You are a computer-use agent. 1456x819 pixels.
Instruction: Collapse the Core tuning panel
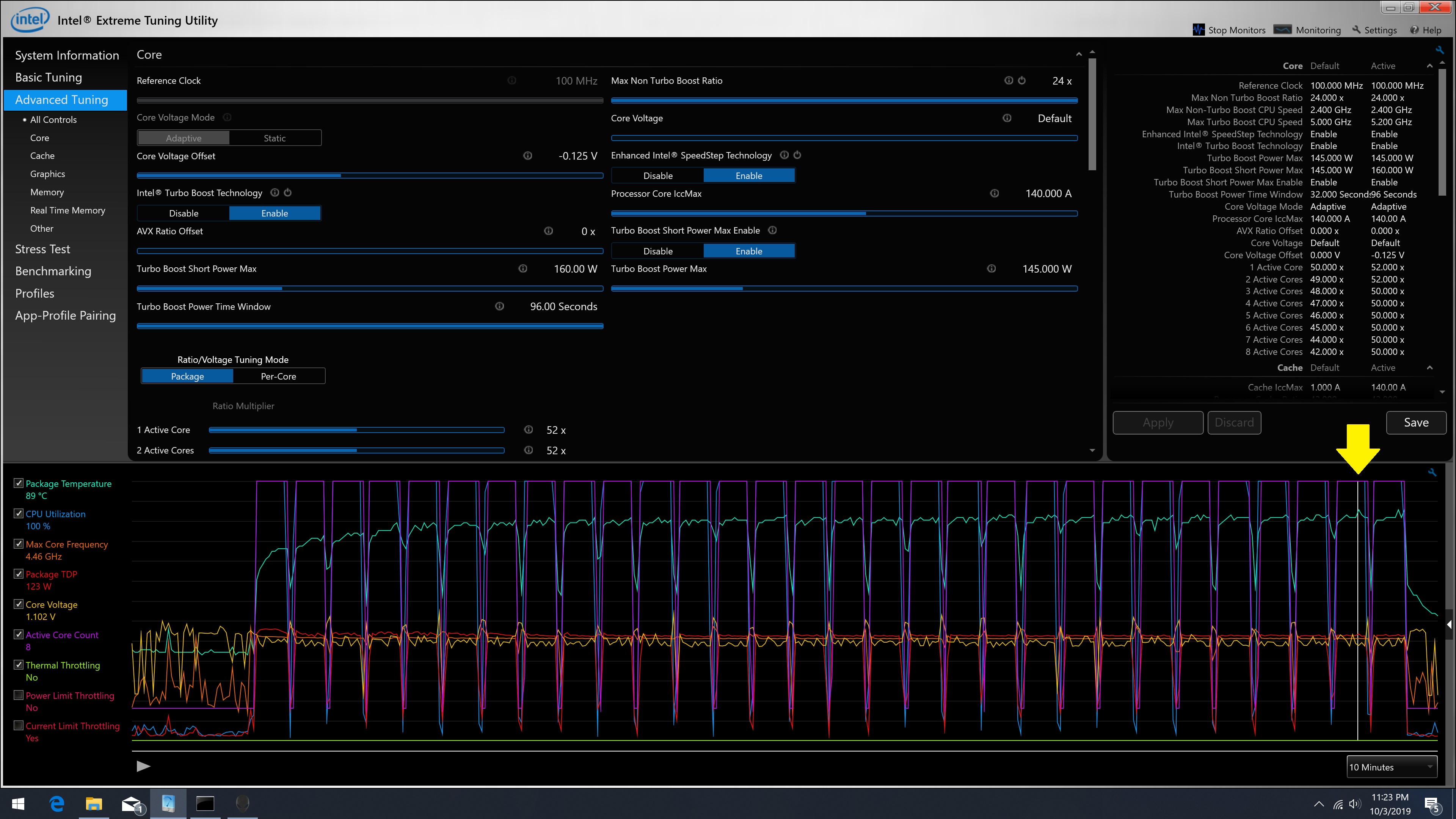click(x=1078, y=55)
